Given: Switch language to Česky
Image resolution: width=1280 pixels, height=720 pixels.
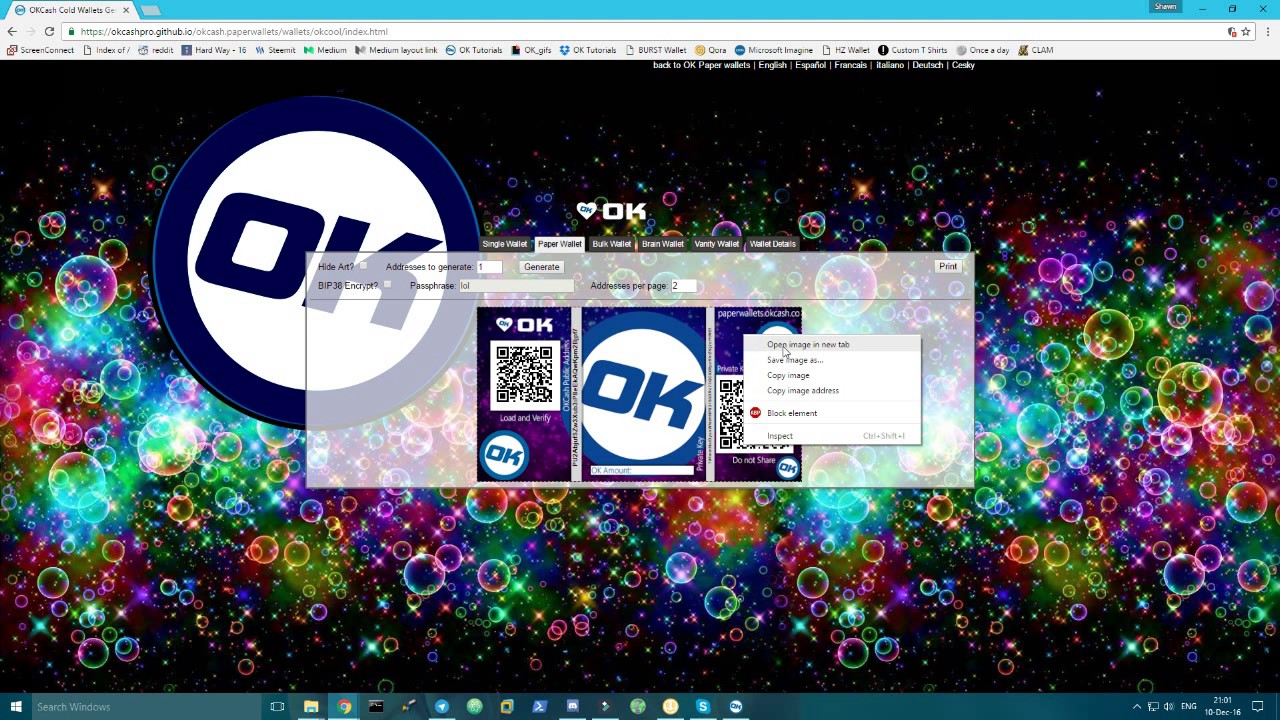Looking at the screenshot, I should tap(963, 65).
